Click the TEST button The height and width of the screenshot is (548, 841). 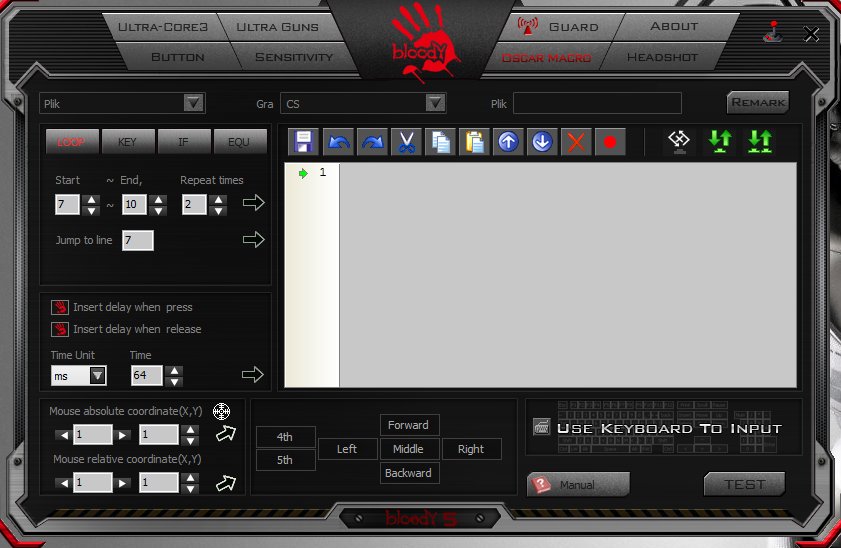tap(744, 484)
